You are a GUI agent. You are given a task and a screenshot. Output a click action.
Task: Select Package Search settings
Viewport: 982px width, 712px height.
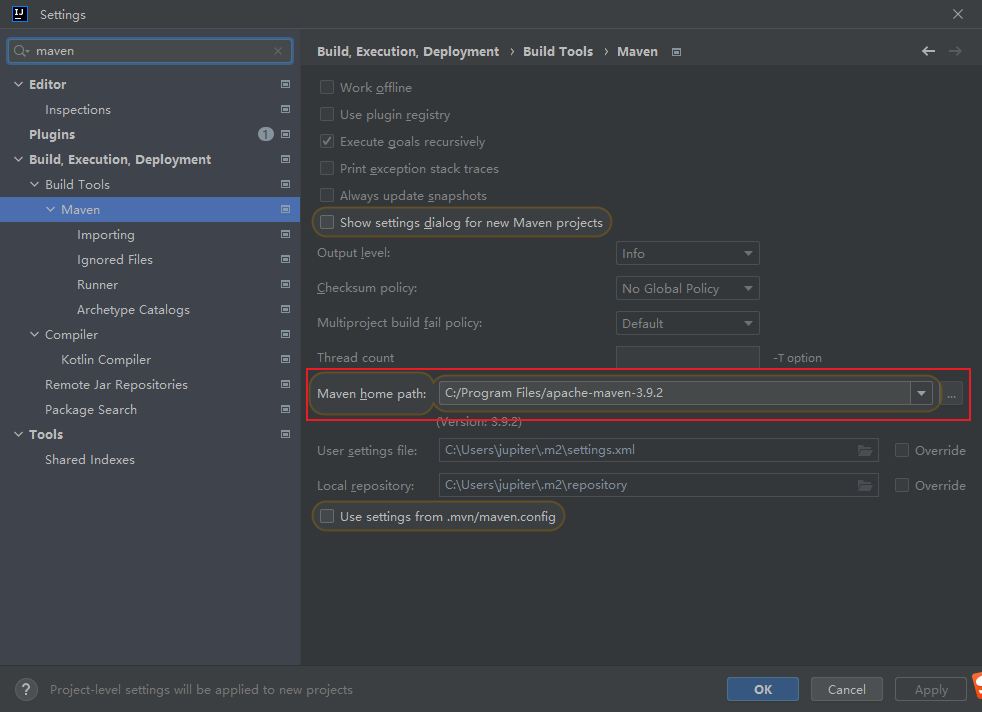pyautogui.click(x=90, y=410)
